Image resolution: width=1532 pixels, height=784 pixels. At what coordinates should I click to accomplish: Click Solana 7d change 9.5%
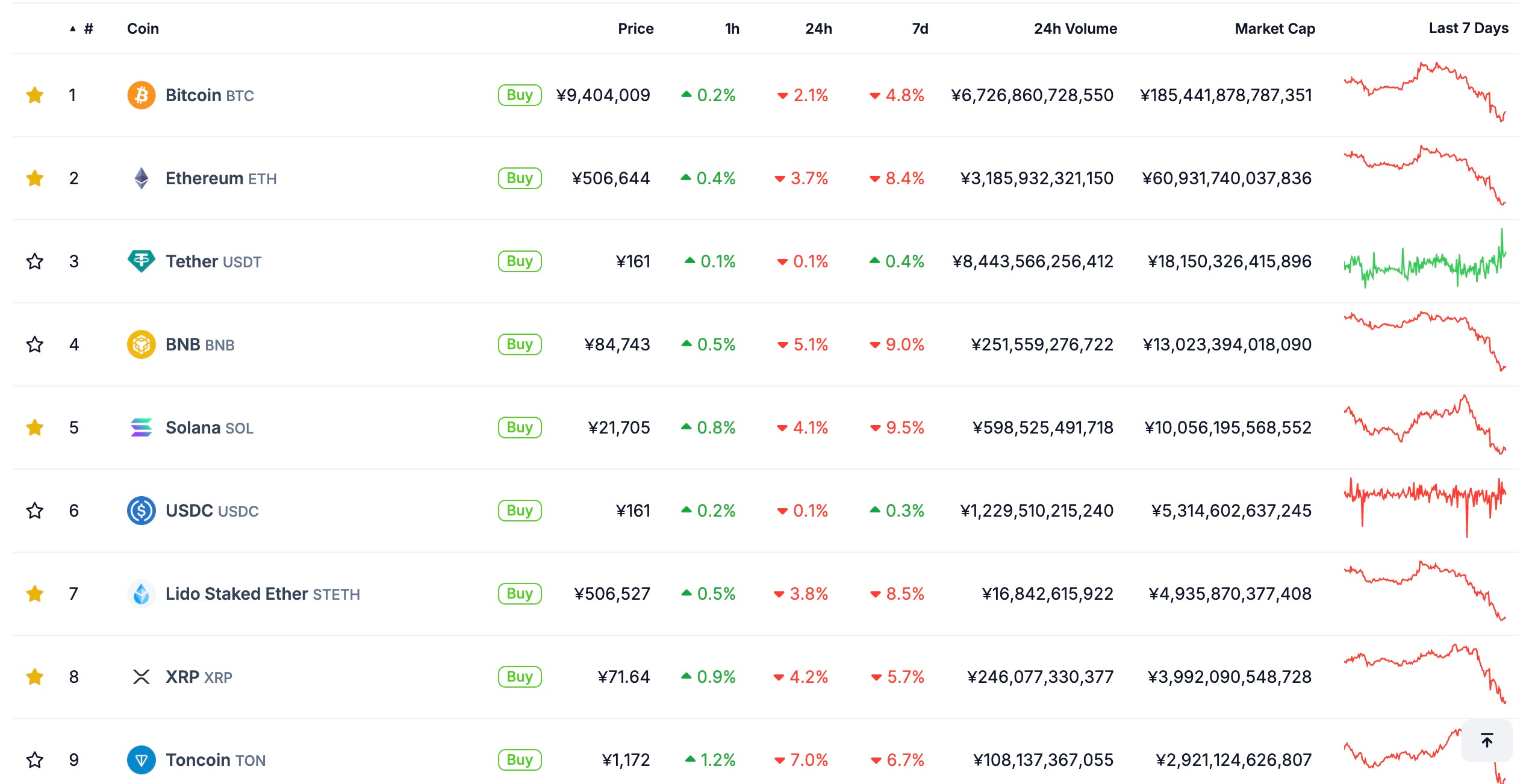click(897, 428)
